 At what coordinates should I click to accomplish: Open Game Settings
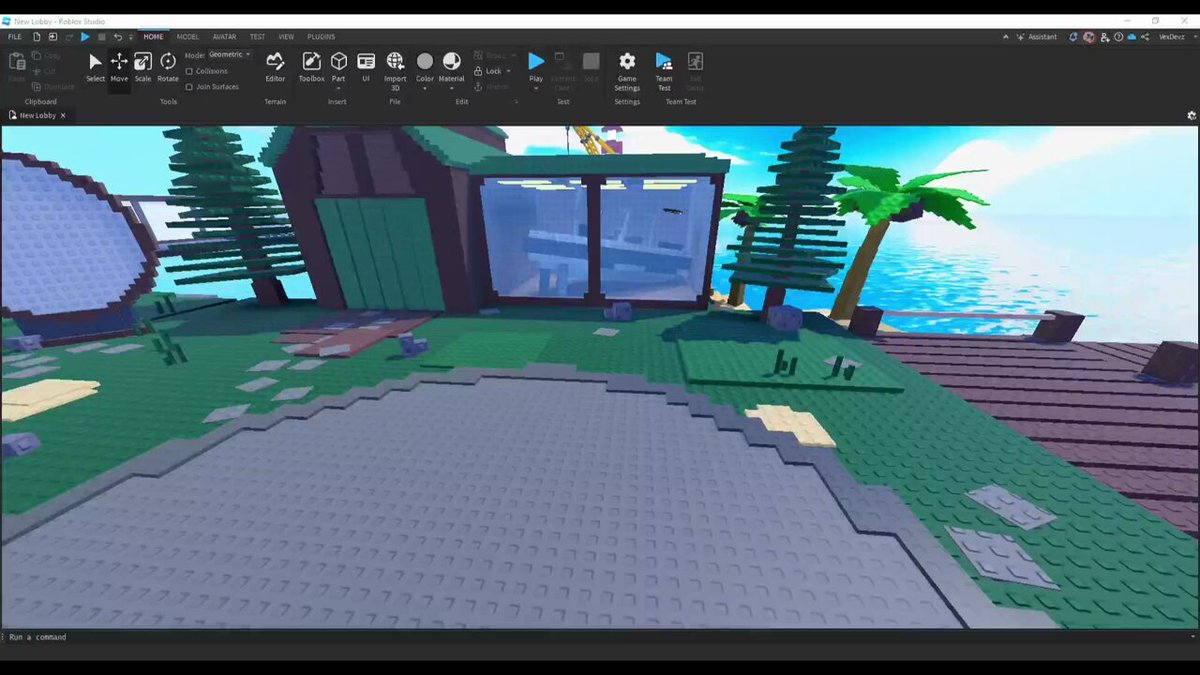pos(627,71)
